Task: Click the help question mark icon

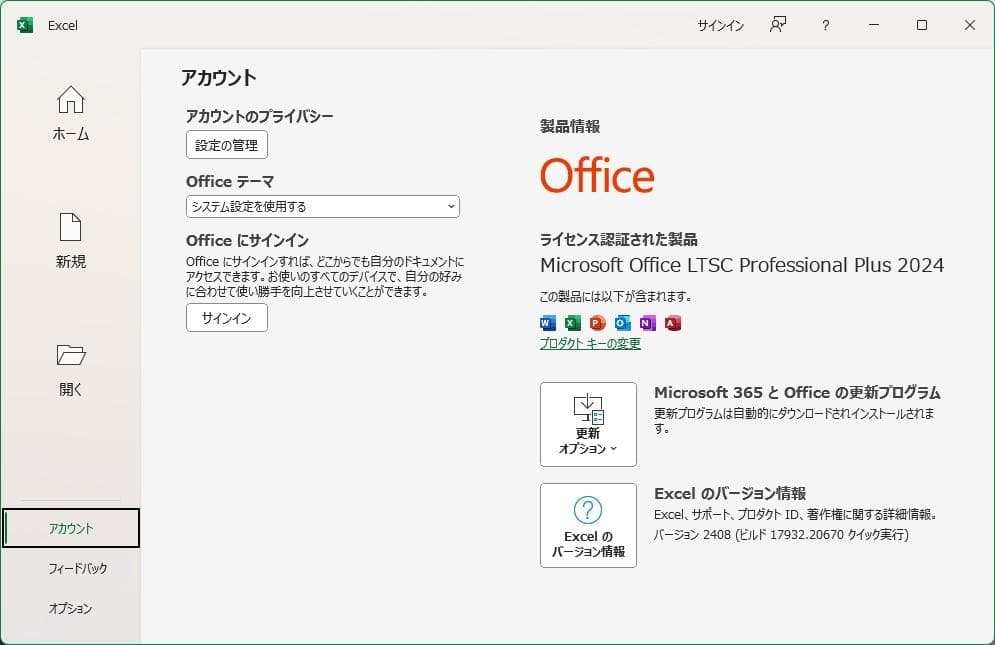Action: click(x=826, y=25)
